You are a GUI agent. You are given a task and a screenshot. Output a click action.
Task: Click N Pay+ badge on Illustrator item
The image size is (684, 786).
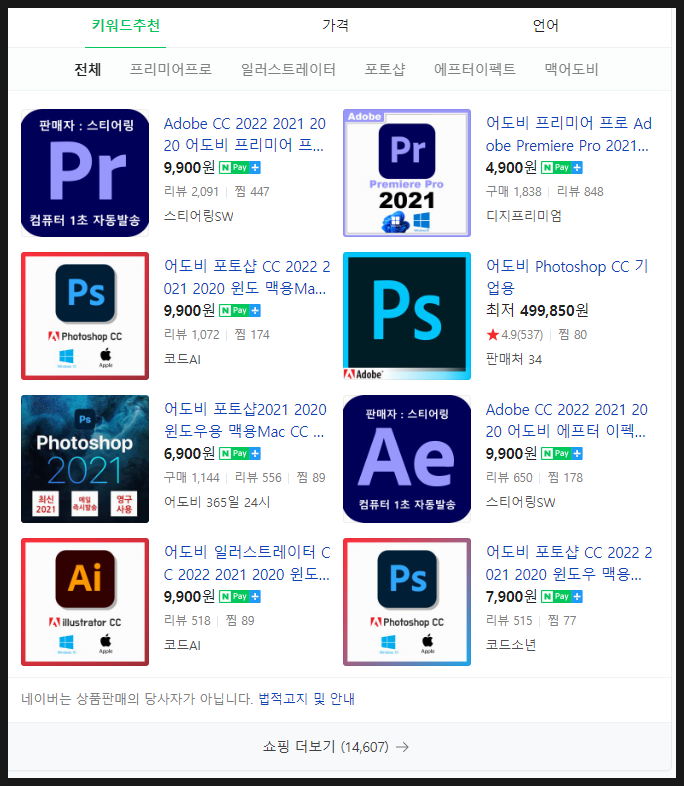click(x=240, y=596)
